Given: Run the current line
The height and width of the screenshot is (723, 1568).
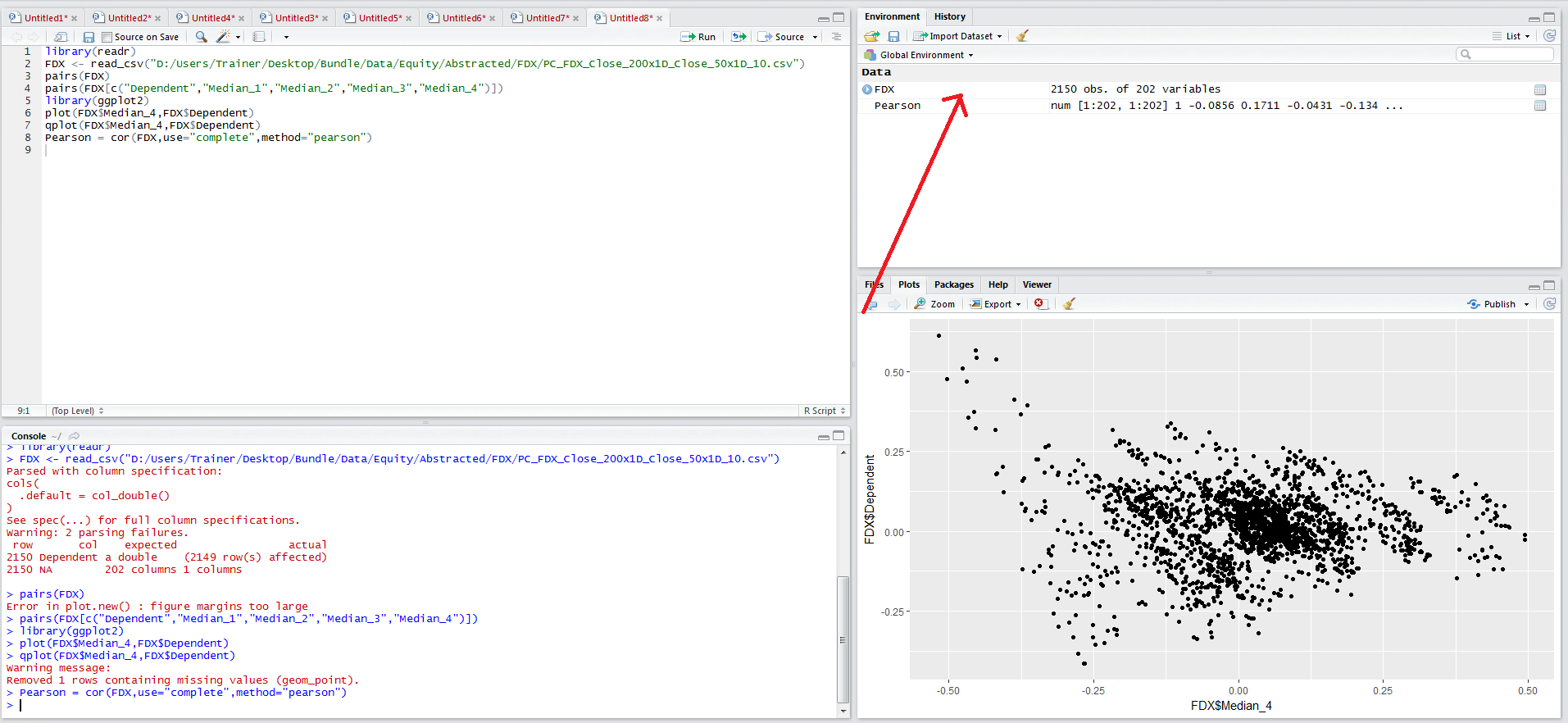Looking at the screenshot, I should [x=698, y=37].
